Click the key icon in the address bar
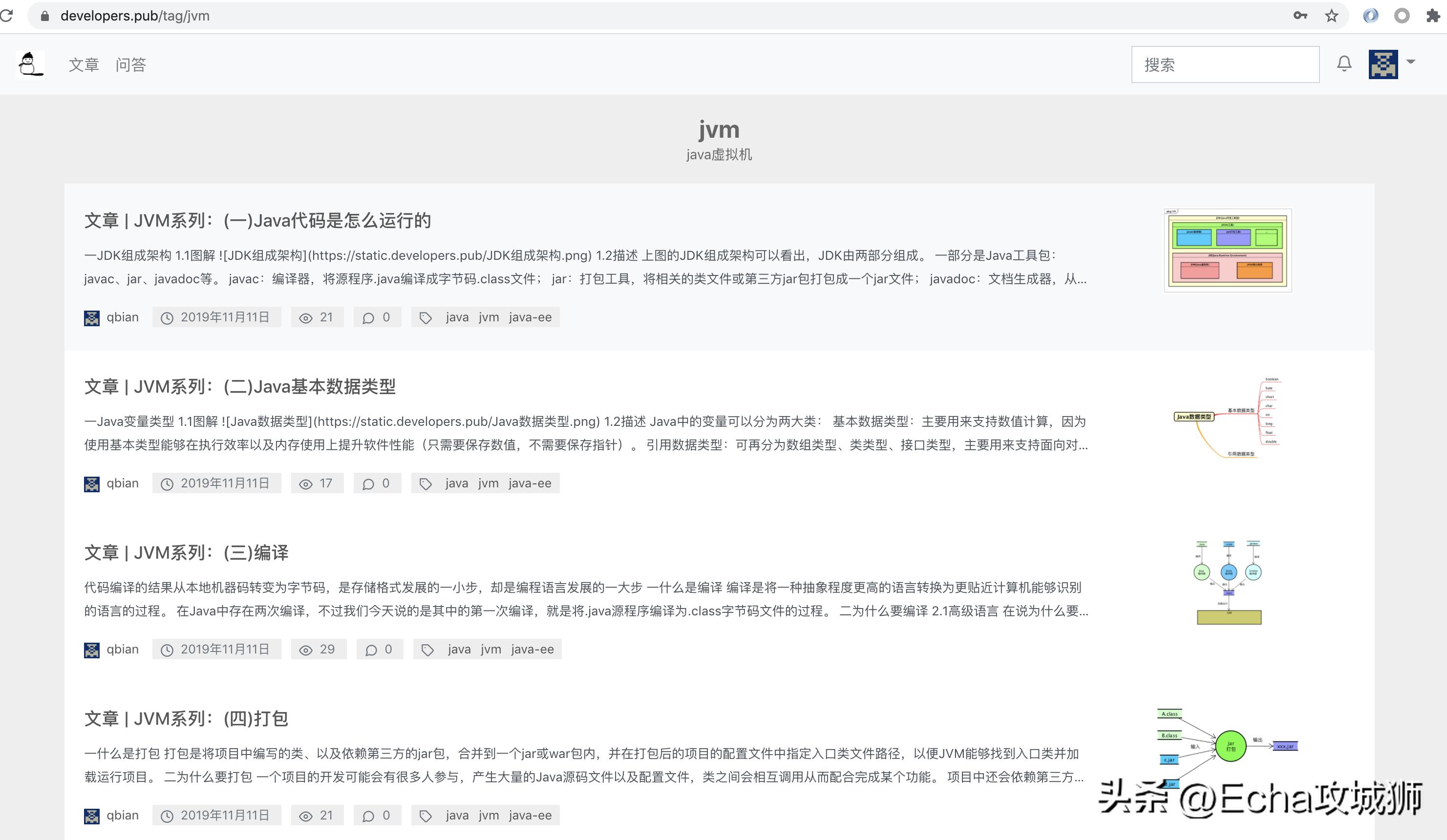The height and width of the screenshot is (840, 1447). coord(1301,16)
